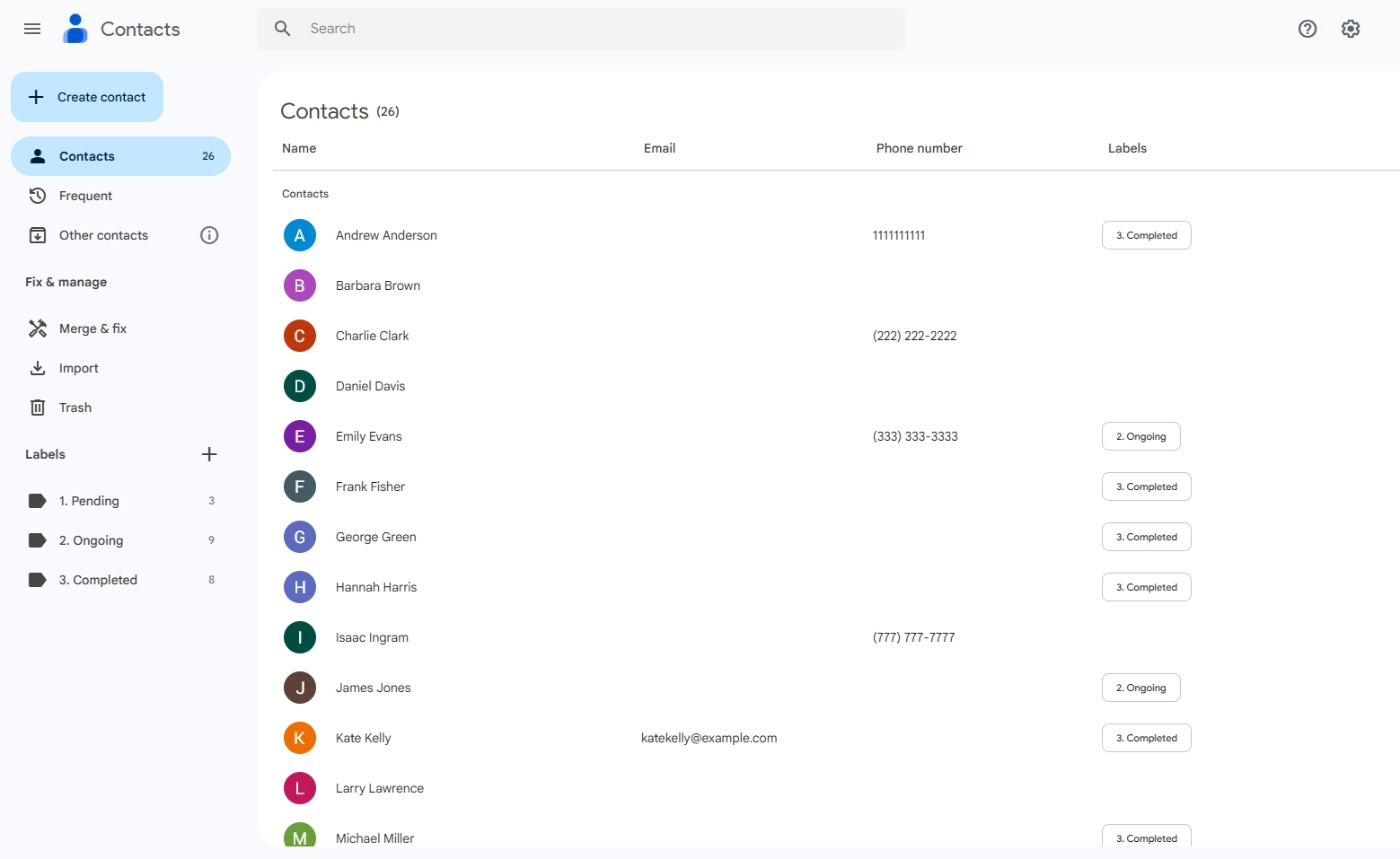This screenshot has width=1400, height=859.
Task: Click Frank Fisher's avatar F
Action: 300,486
